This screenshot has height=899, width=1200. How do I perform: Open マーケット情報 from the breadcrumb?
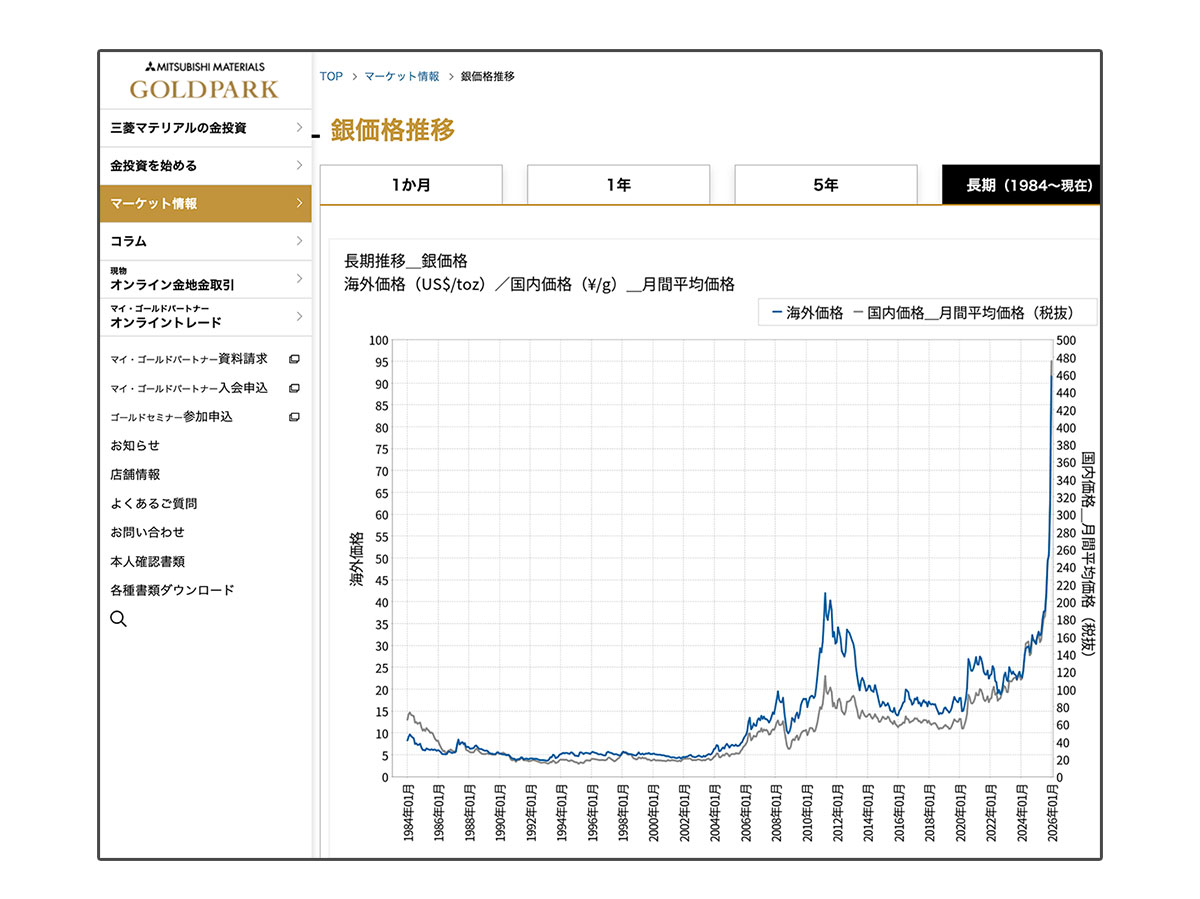point(403,76)
